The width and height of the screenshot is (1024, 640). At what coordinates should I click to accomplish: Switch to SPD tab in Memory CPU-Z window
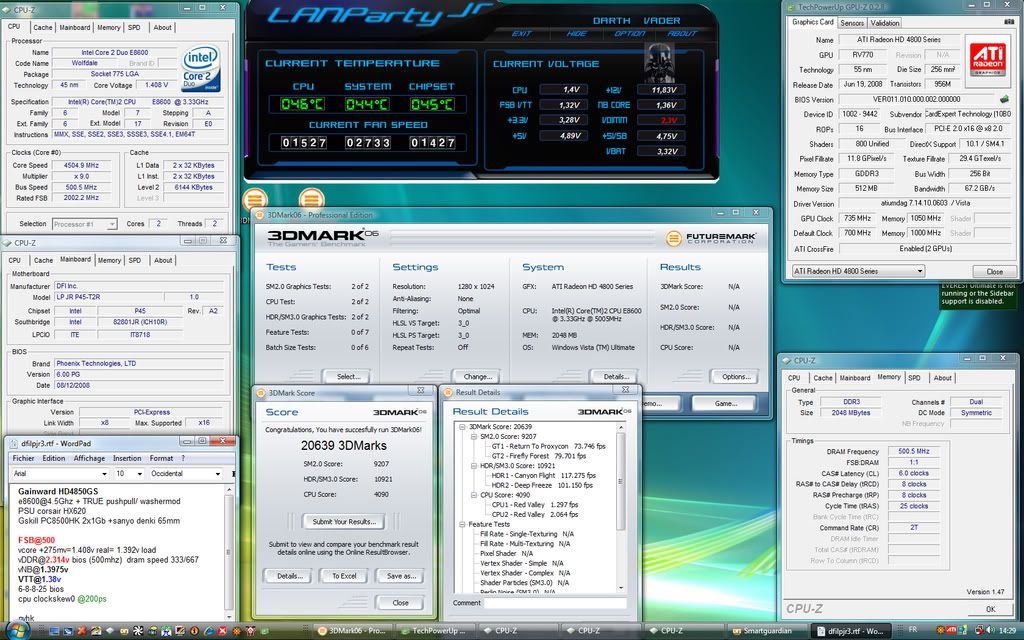point(914,378)
